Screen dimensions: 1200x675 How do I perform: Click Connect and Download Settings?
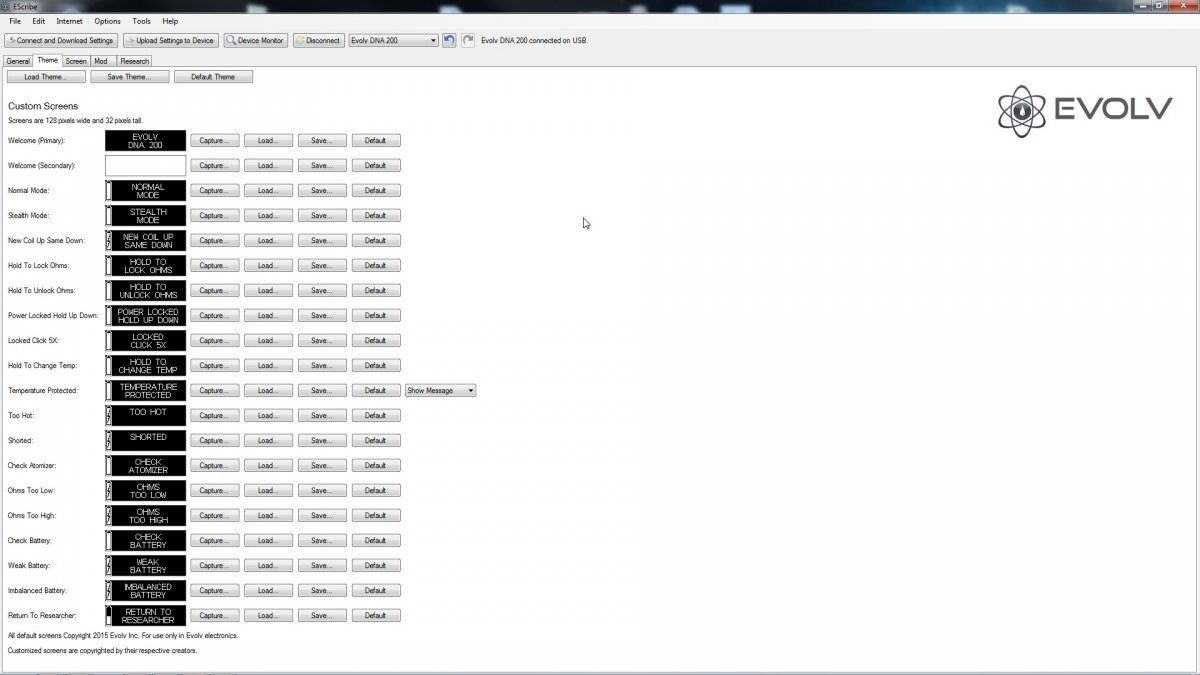tap(60, 41)
